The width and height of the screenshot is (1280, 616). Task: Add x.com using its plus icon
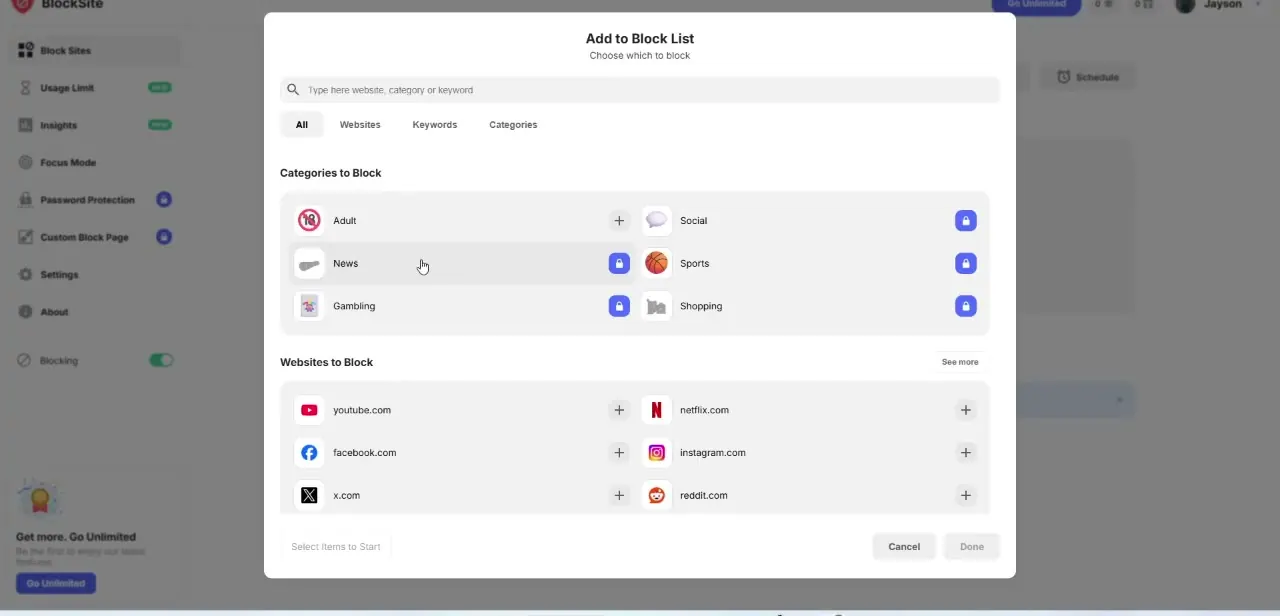coord(619,495)
